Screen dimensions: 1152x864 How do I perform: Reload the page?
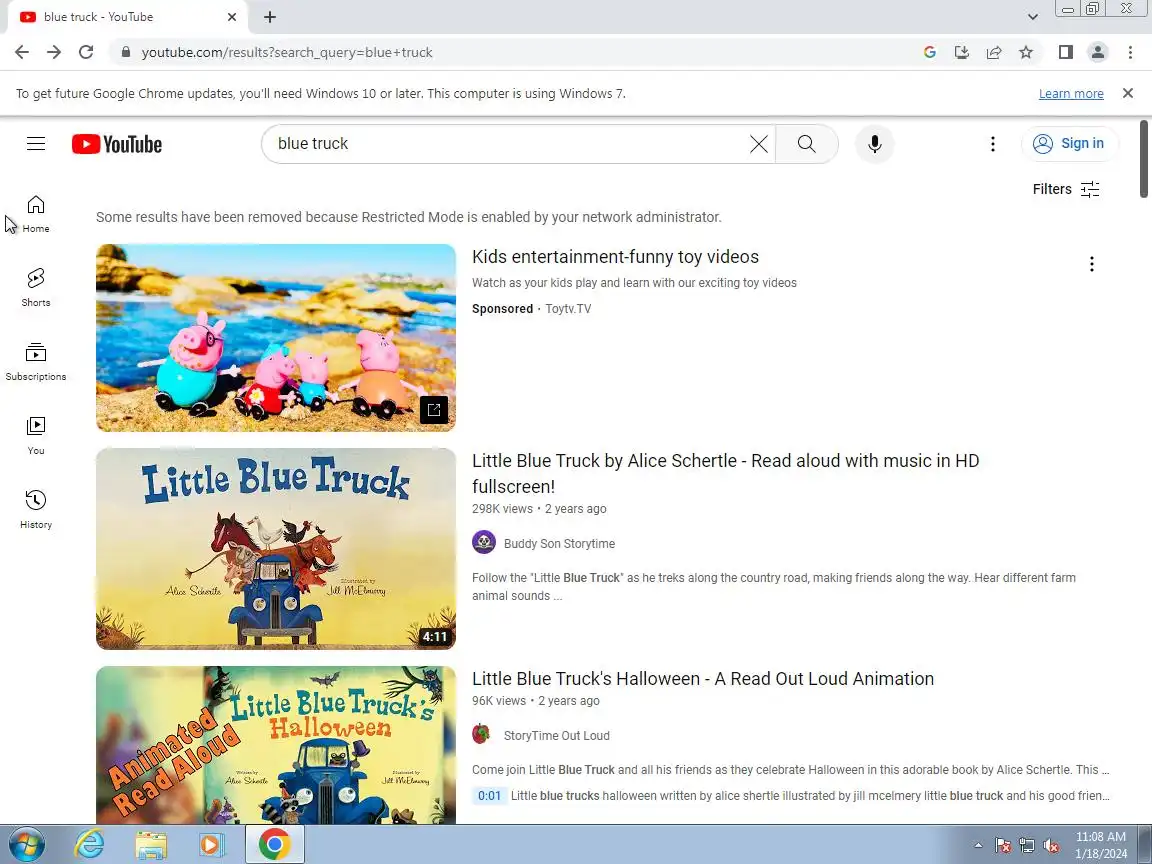tap(86, 52)
